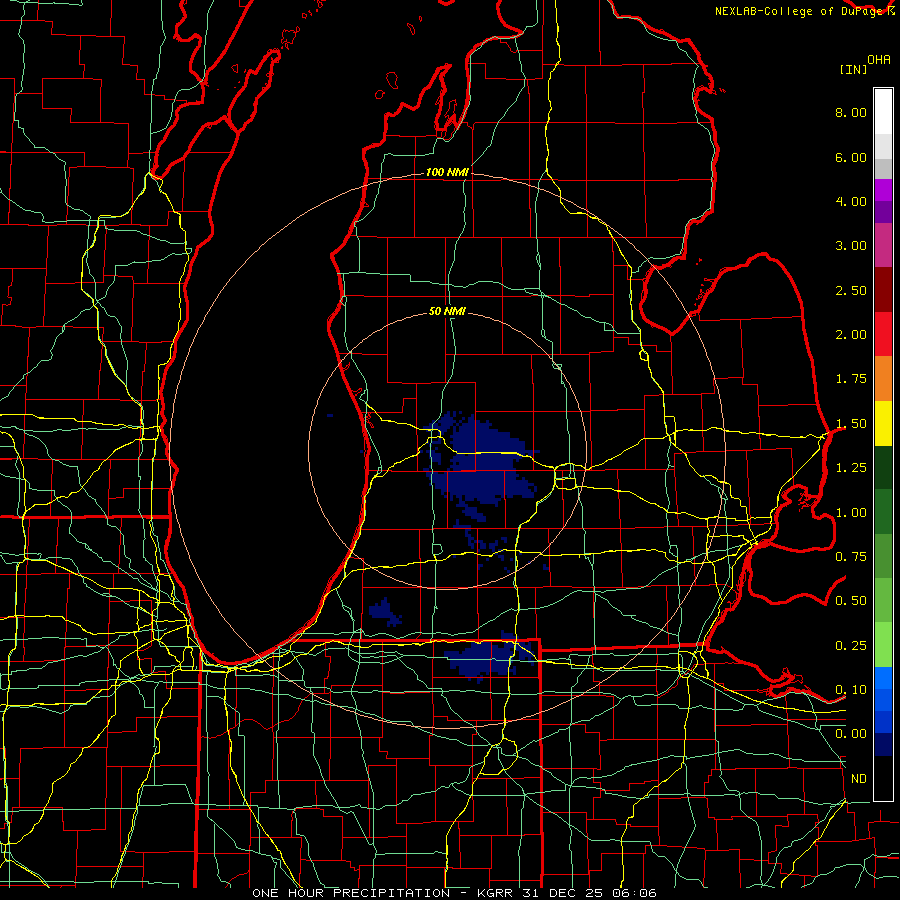Click the 2.50 legend value
900x900 pixels.
coord(851,290)
